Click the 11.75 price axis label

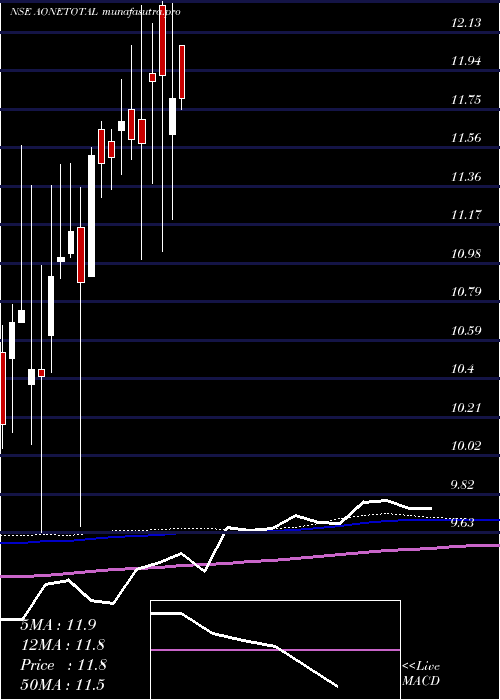[x=466, y=100]
